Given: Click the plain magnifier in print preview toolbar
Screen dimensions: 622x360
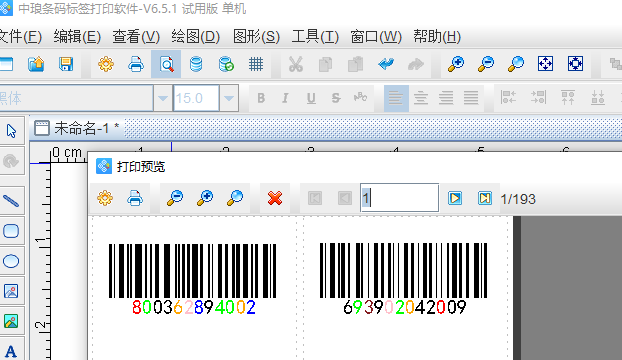Looking at the screenshot, I should (235, 198).
